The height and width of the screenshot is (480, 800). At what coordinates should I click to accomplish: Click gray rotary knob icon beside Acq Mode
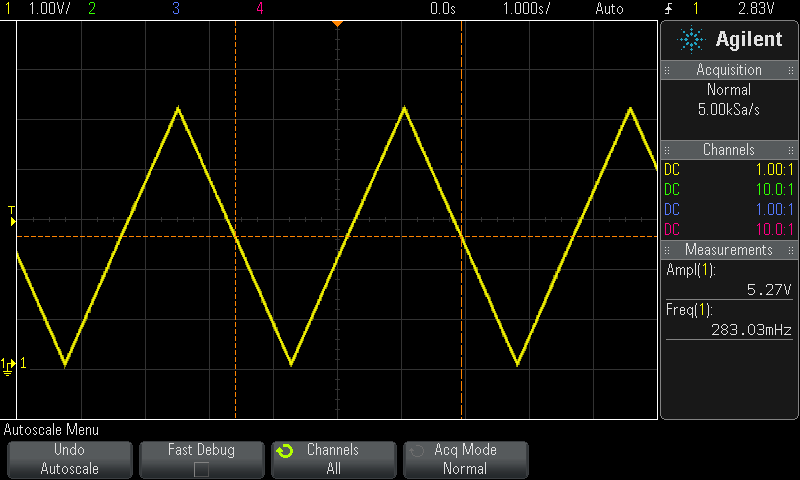coord(417,451)
